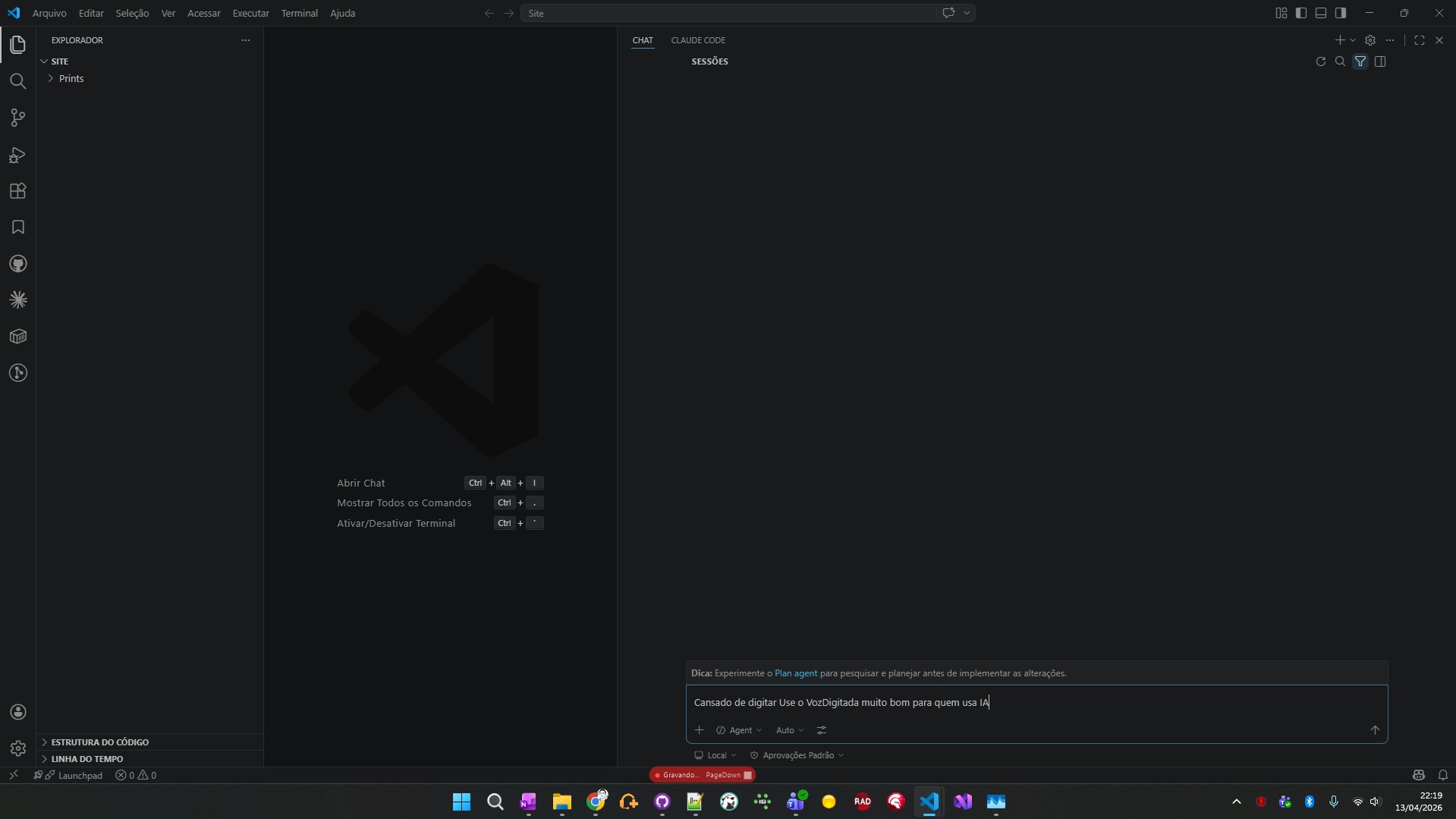Click the Plan agent link
The width and height of the screenshot is (1456, 819).
[795, 673]
